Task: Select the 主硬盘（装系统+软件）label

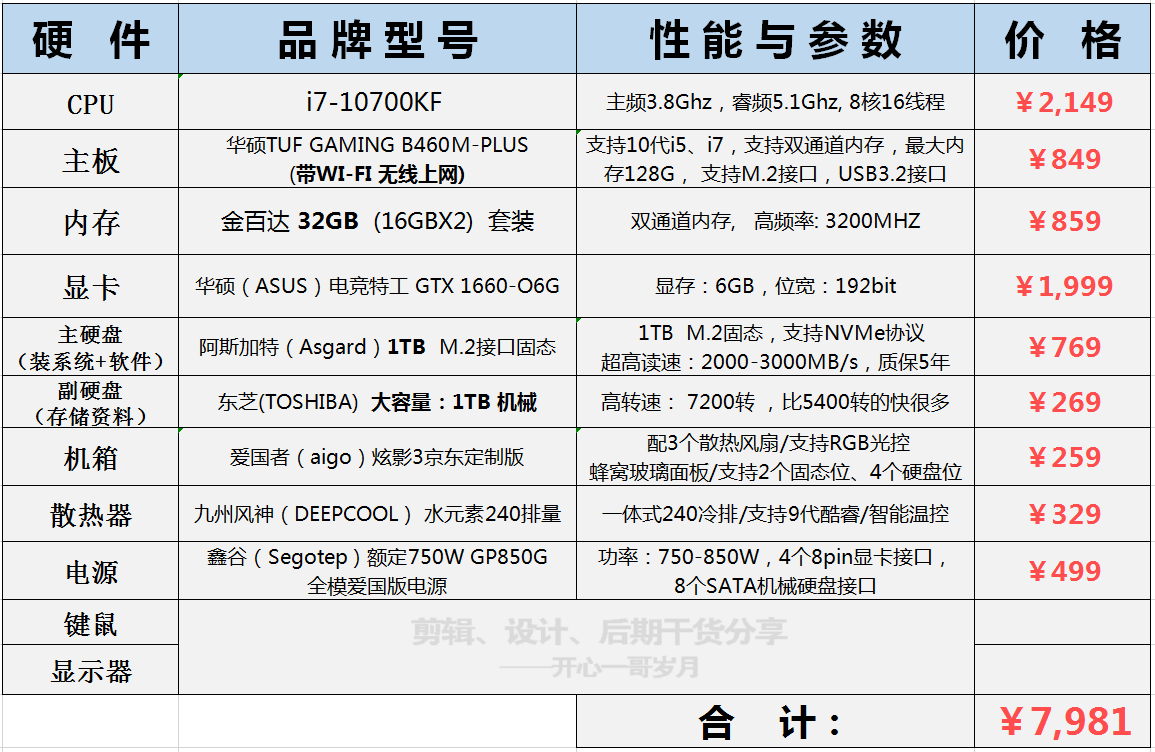Action: point(90,347)
